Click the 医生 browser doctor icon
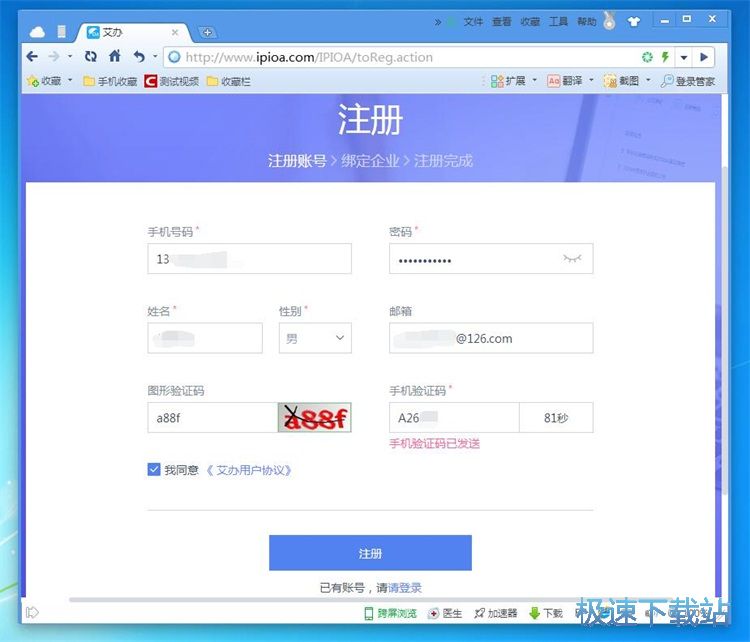The image size is (750, 642). pyautogui.click(x=445, y=613)
